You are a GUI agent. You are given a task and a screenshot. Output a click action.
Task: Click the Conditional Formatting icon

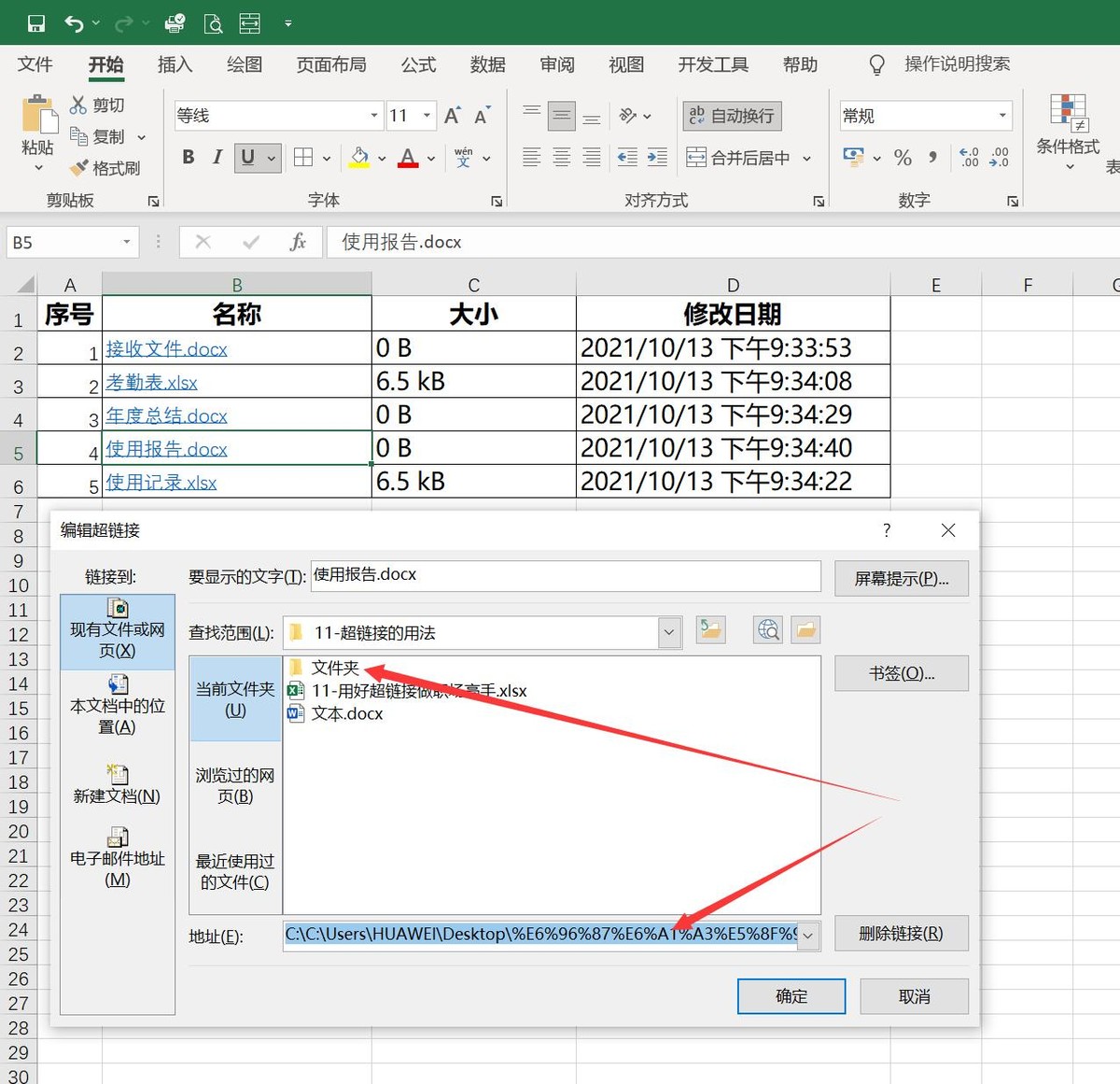point(1068,113)
